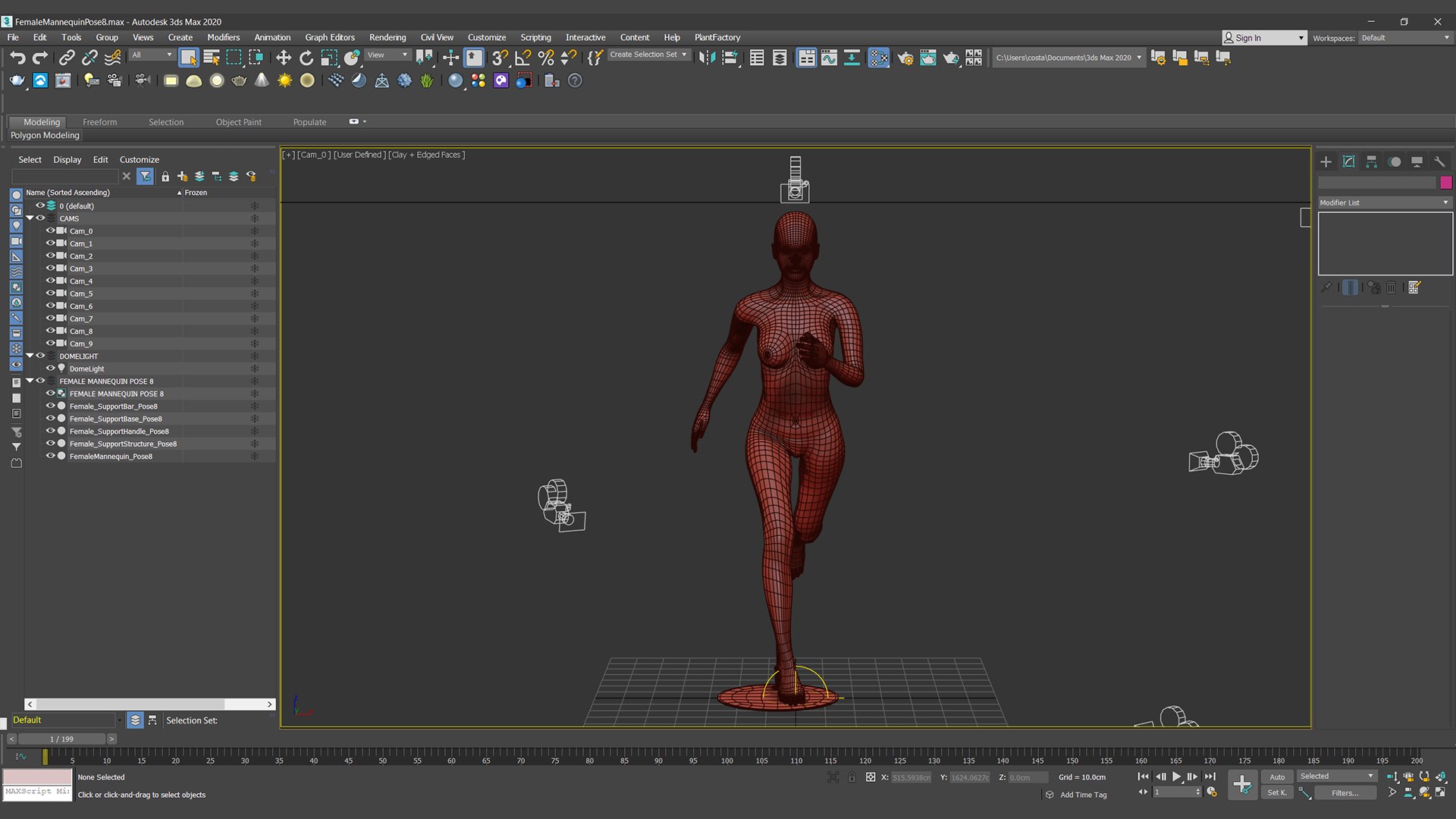This screenshot has width=1456, height=819.
Task: Click Add Time Tag
Action: tap(1083, 795)
